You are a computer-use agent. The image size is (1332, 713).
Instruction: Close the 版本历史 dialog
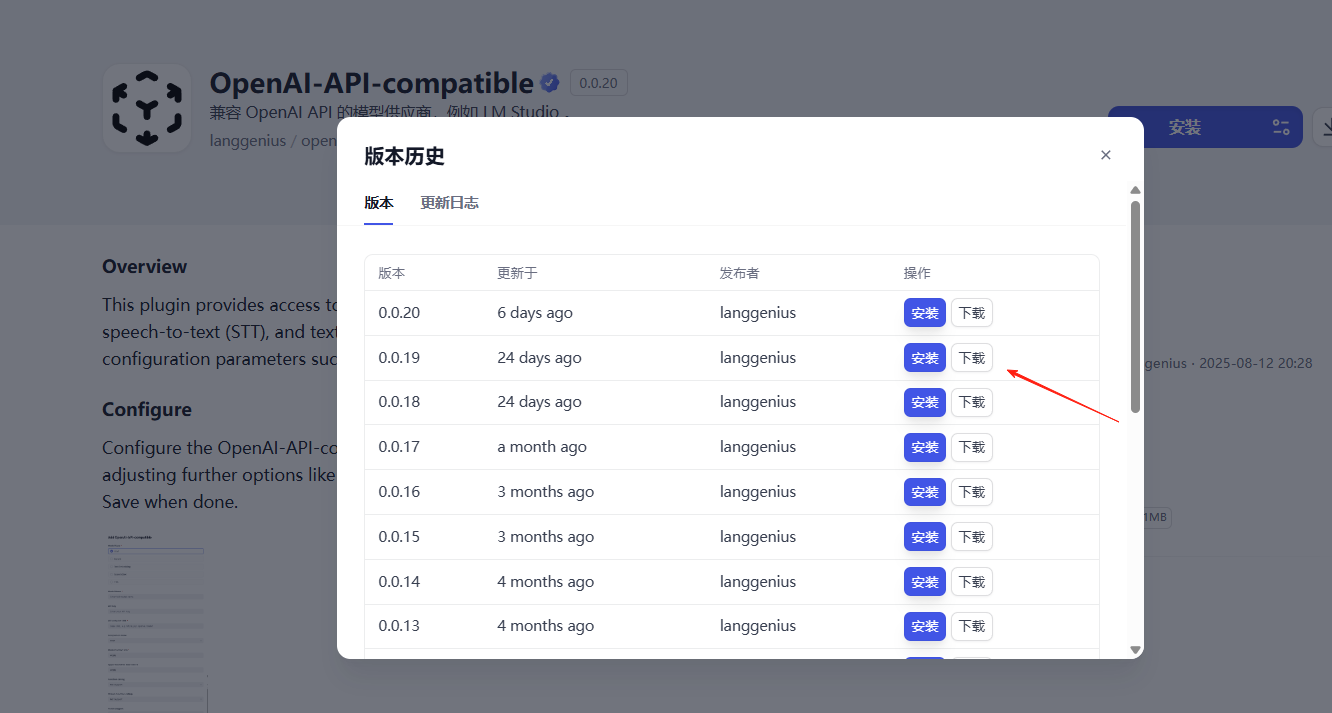point(1105,155)
